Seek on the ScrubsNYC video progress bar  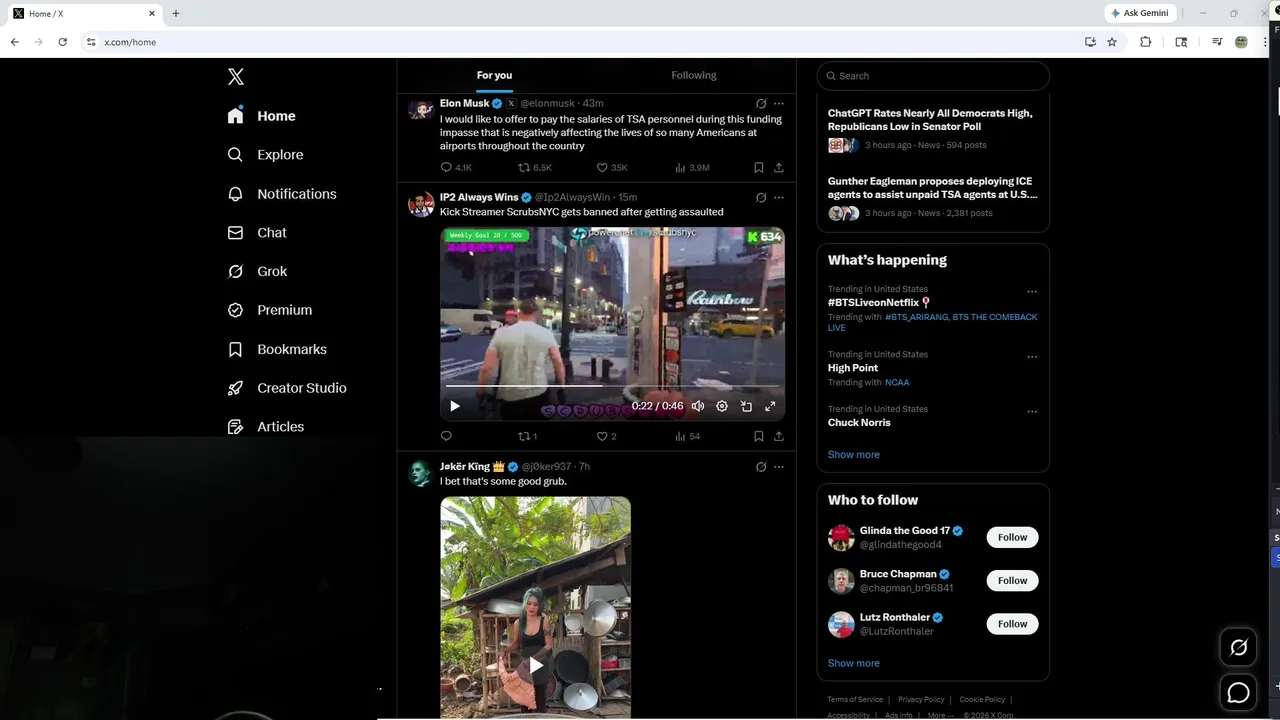[x=612, y=385]
